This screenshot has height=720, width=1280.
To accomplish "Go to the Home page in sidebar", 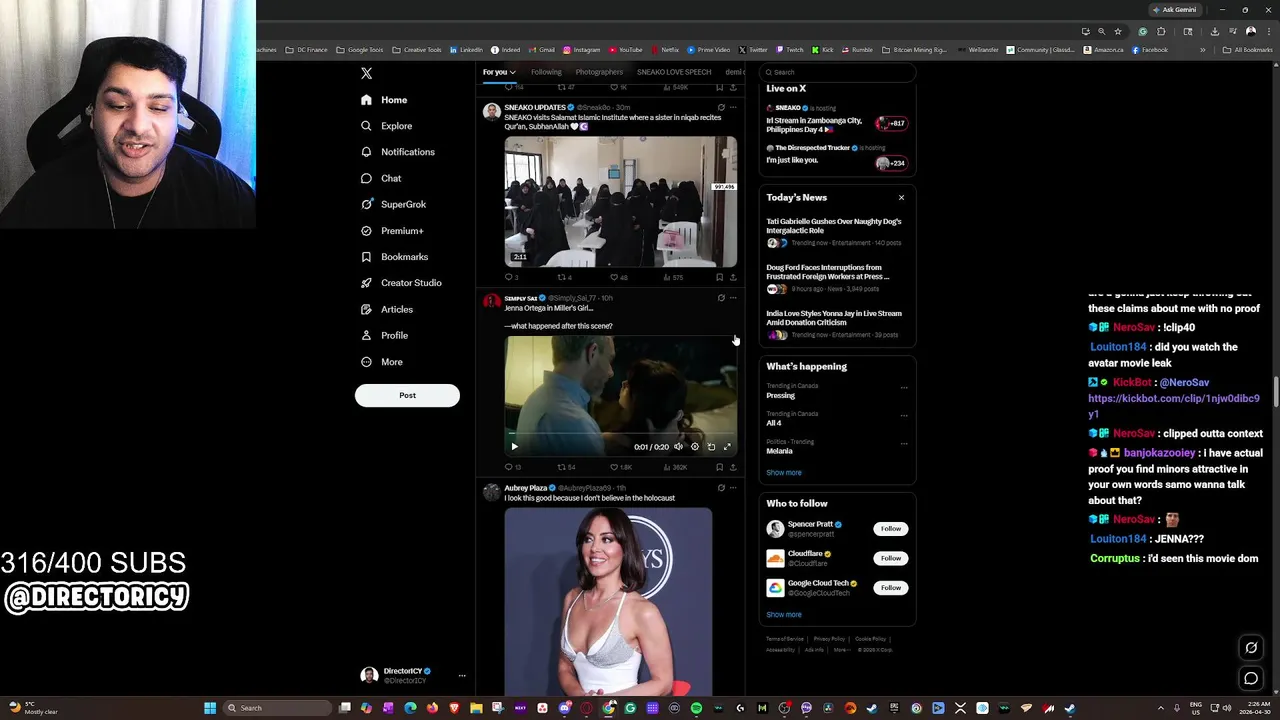I will 384,100.
